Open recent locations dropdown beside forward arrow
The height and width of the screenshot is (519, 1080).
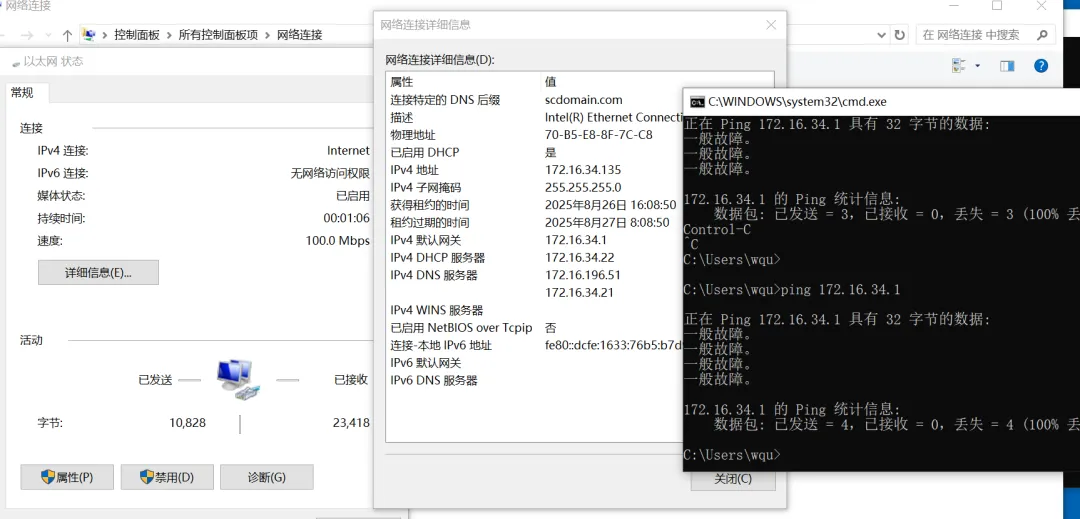(48, 35)
